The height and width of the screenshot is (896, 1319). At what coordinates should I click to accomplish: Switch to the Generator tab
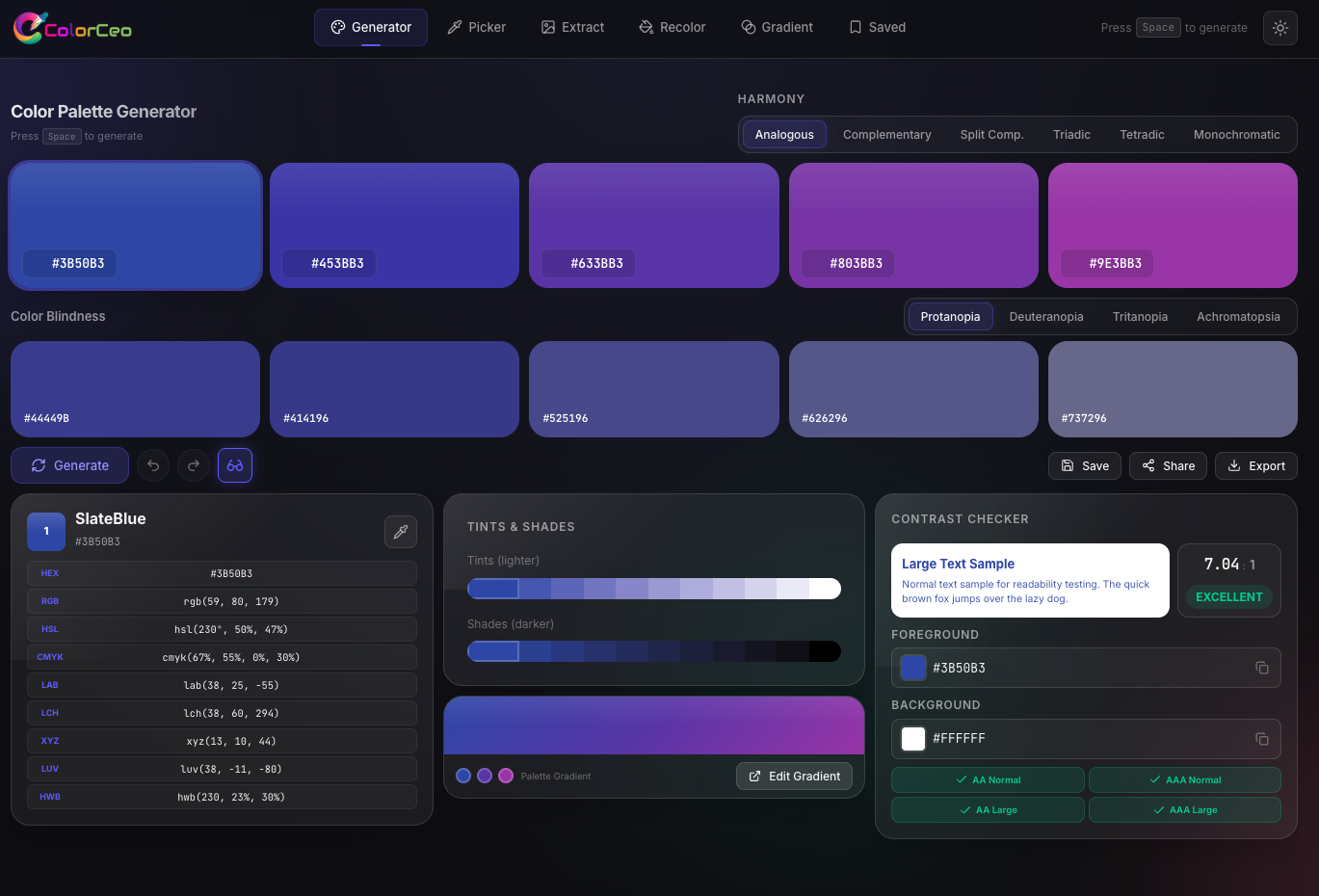(370, 27)
